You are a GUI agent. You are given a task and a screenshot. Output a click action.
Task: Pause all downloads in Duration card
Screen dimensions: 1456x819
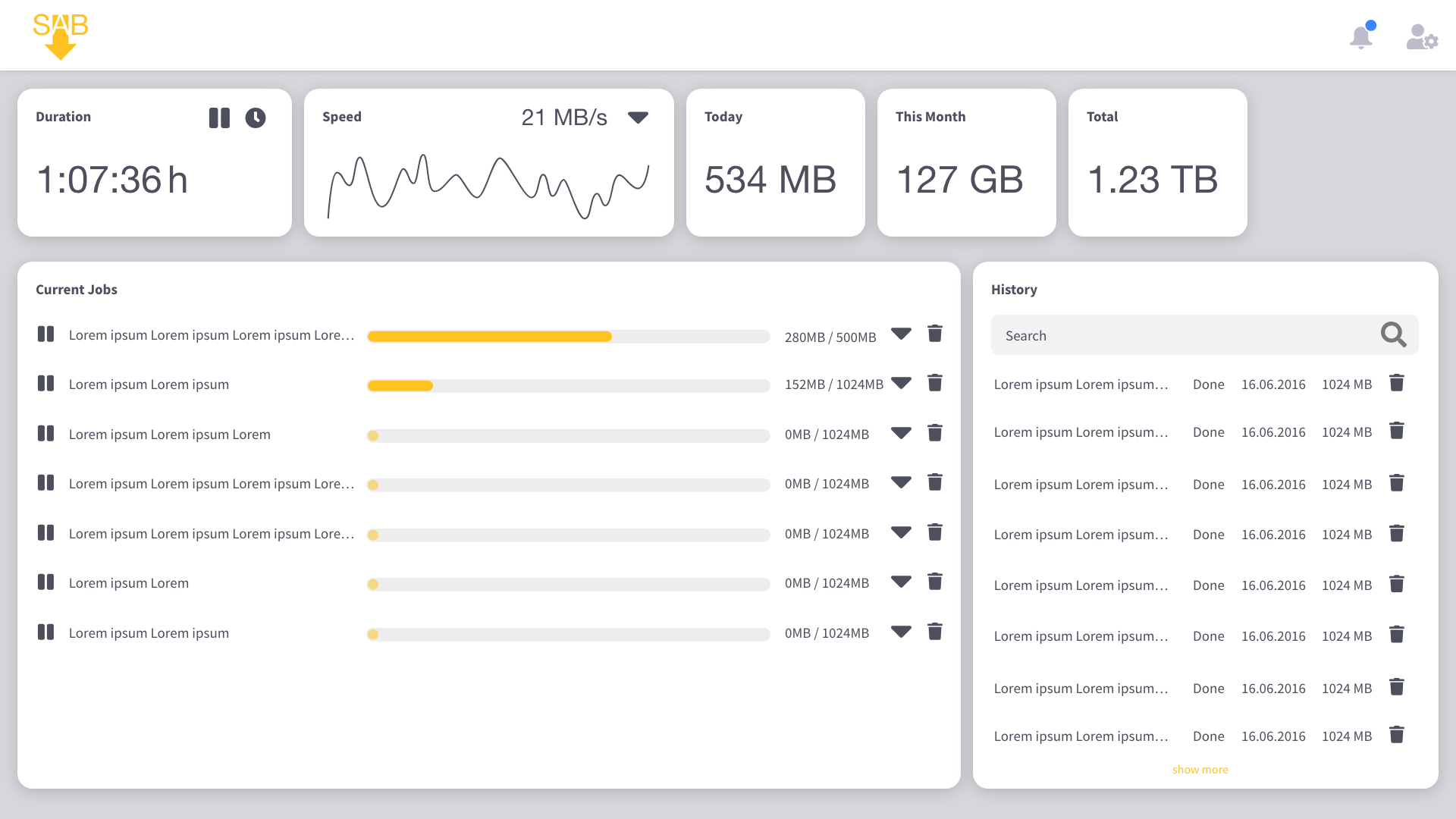tap(219, 118)
